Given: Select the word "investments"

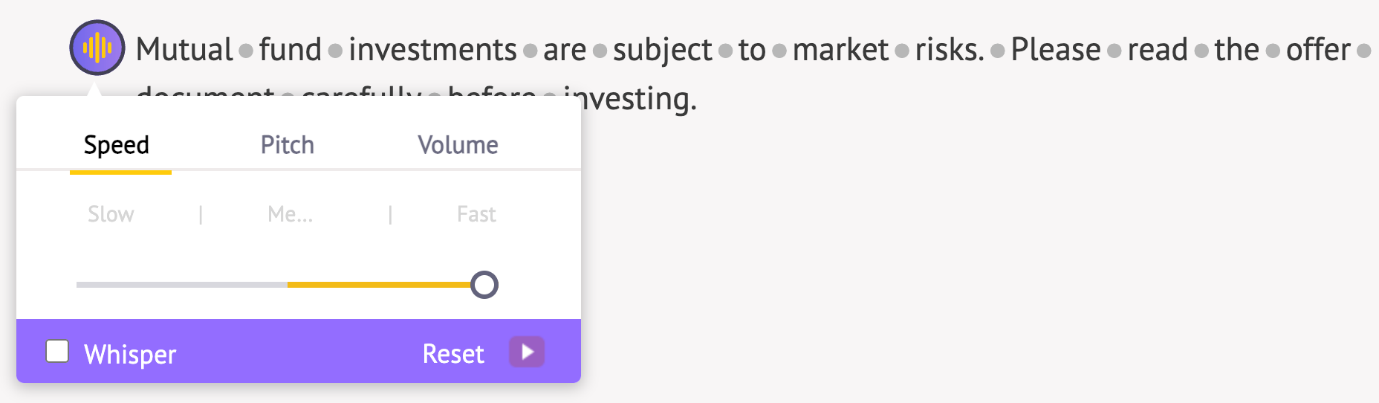Looking at the screenshot, I should coord(432,49).
